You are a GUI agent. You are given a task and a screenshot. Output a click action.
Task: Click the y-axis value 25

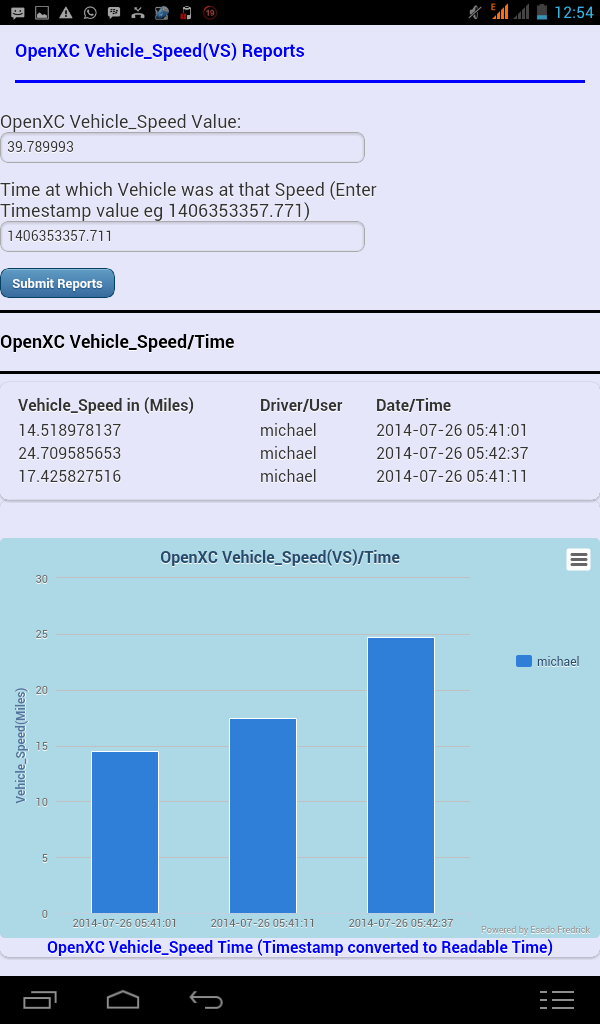42,635
